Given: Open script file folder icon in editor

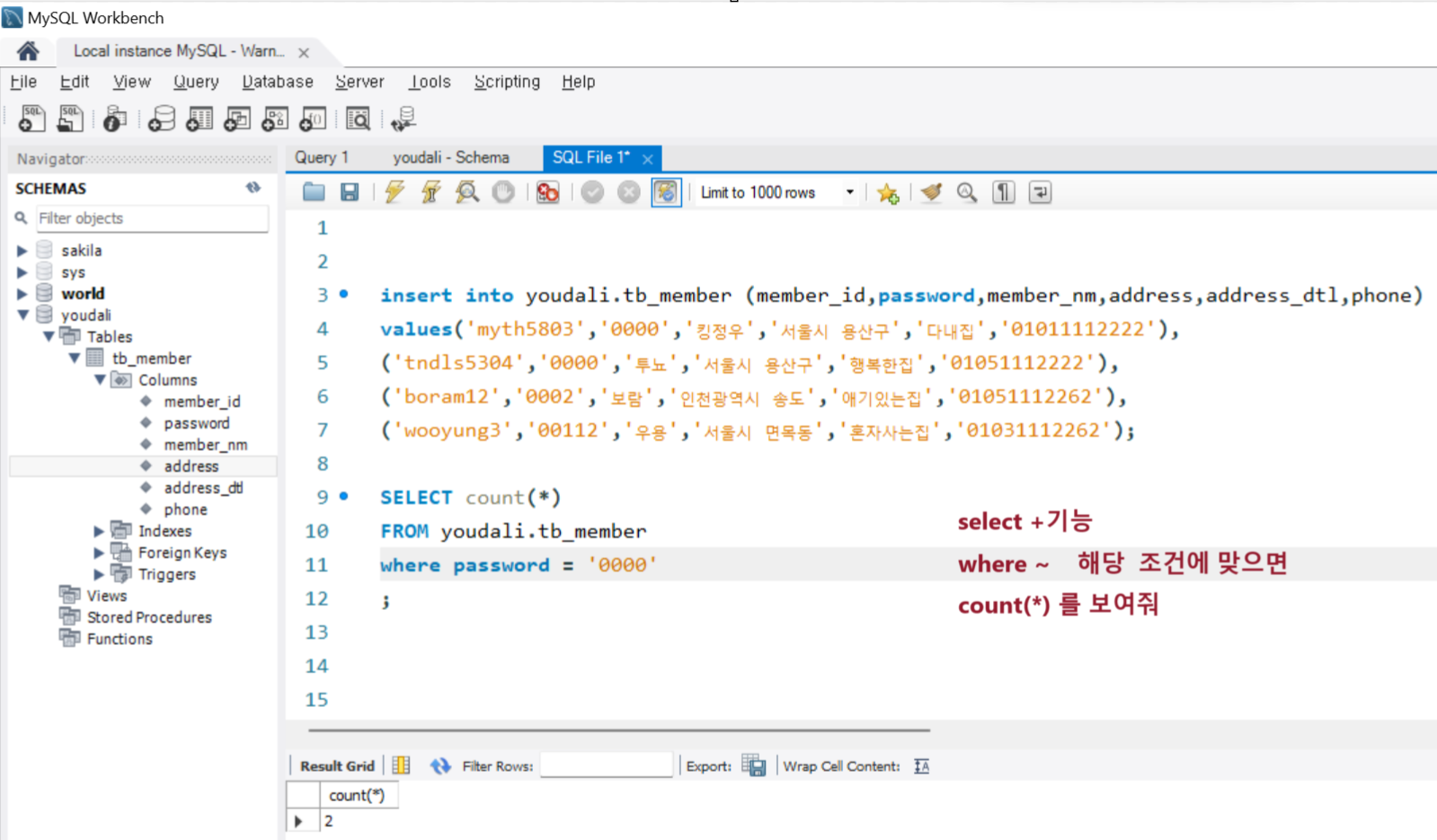Looking at the screenshot, I should click(x=314, y=191).
